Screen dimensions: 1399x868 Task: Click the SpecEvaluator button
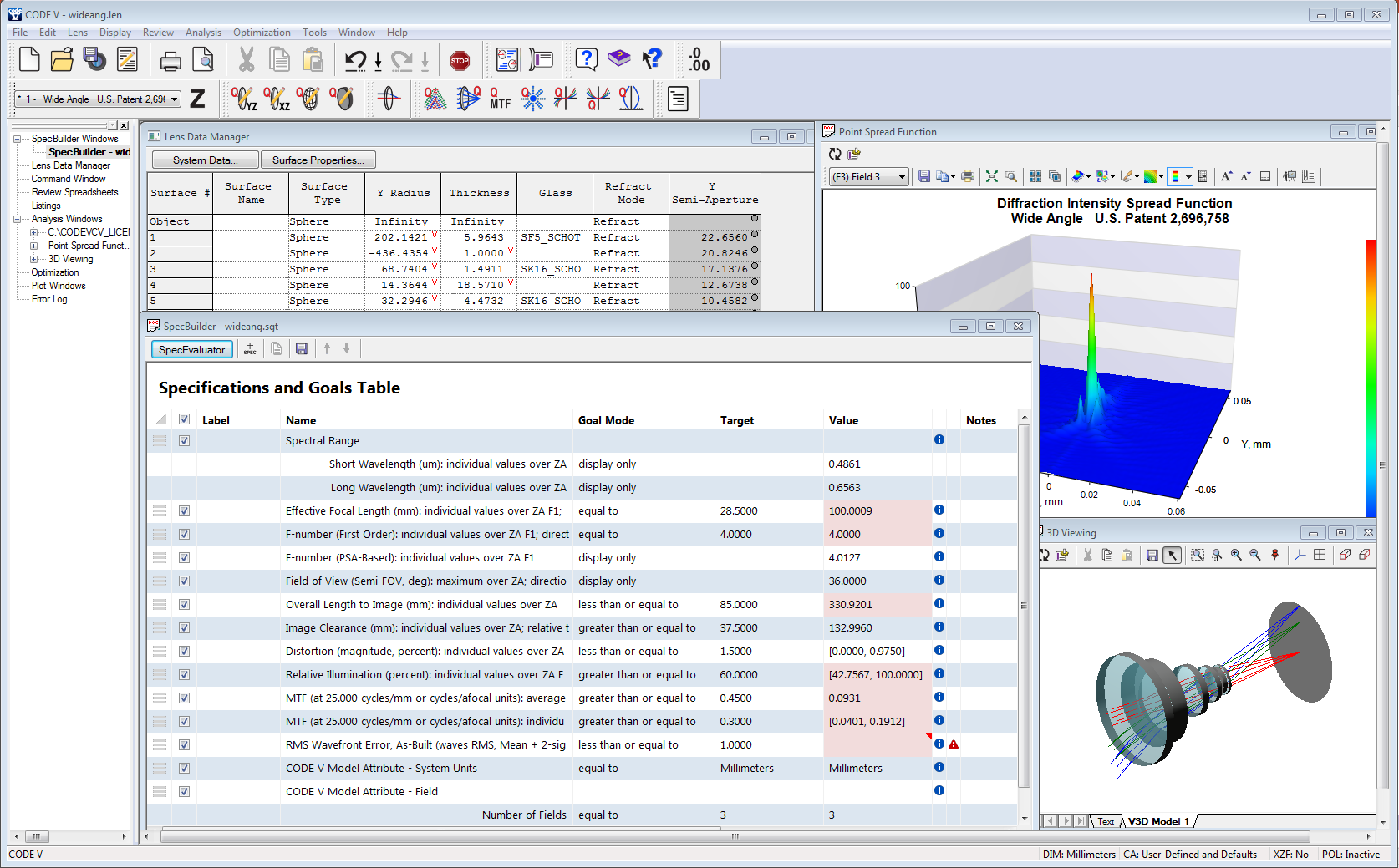[x=191, y=350]
